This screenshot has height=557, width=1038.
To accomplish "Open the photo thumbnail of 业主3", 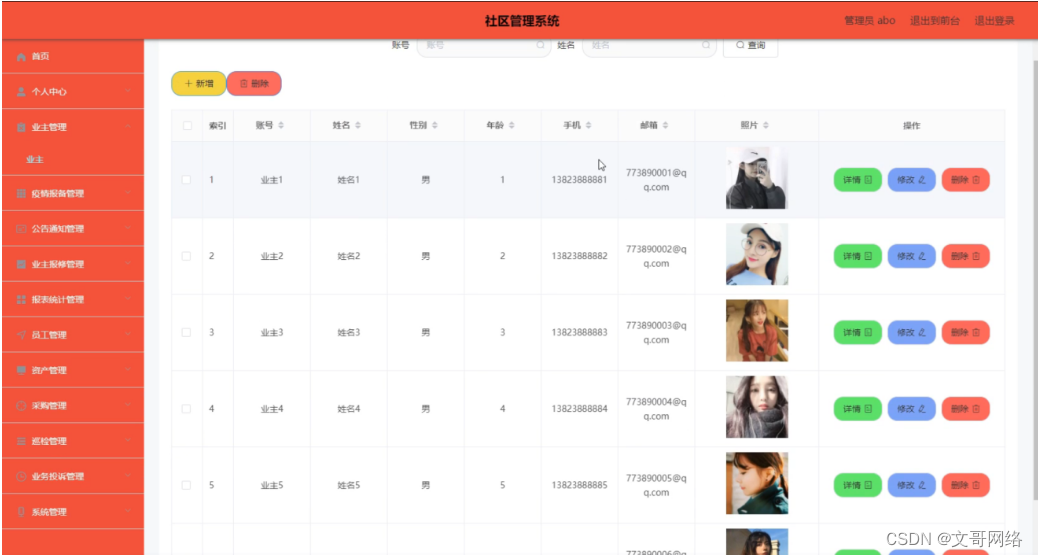I will coord(757,330).
